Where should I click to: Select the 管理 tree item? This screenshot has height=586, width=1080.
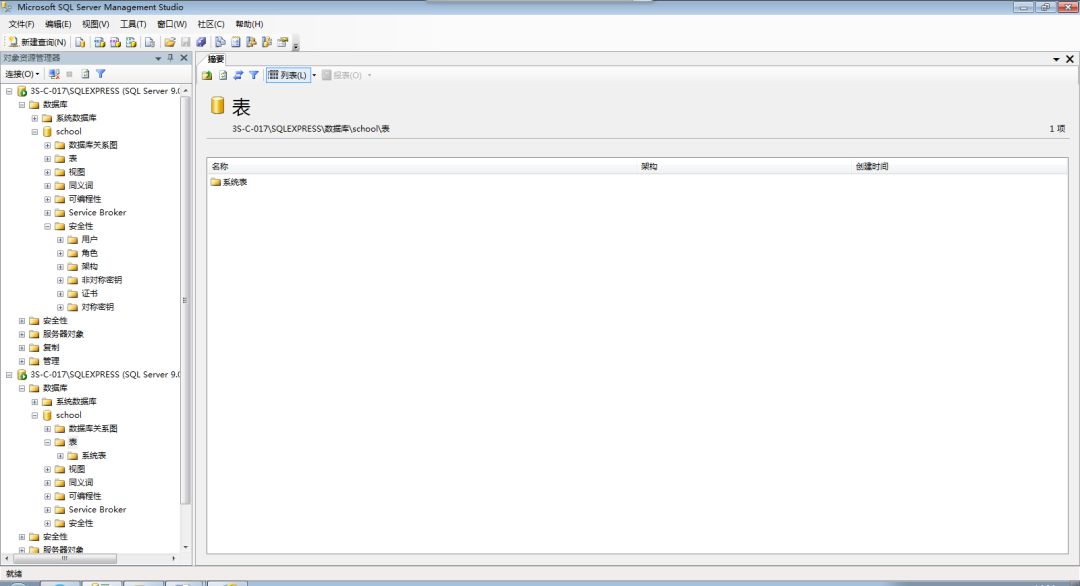click(x=51, y=362)
